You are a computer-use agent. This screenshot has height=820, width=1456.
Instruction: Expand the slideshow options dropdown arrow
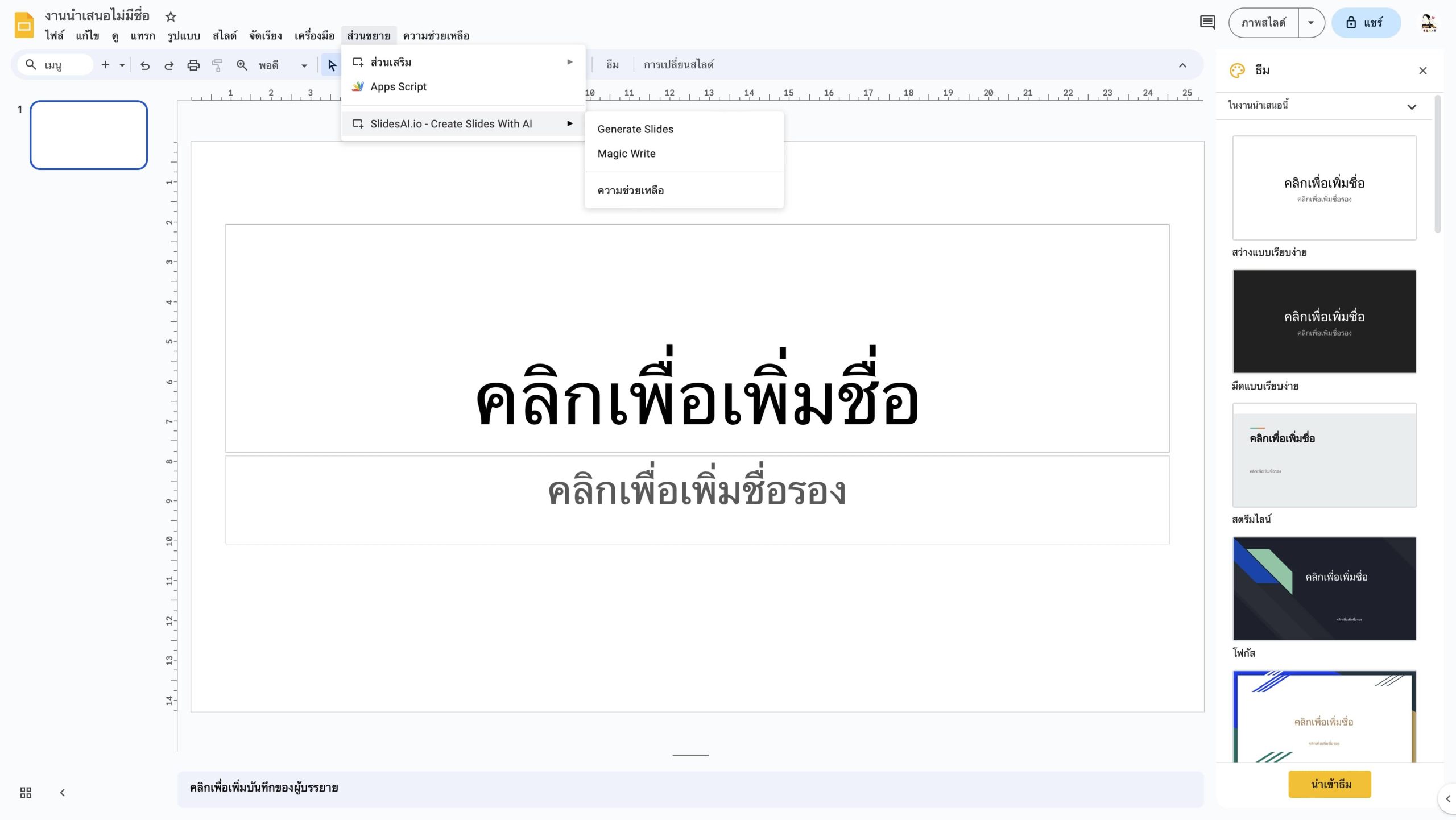(x=1311, y=23)
